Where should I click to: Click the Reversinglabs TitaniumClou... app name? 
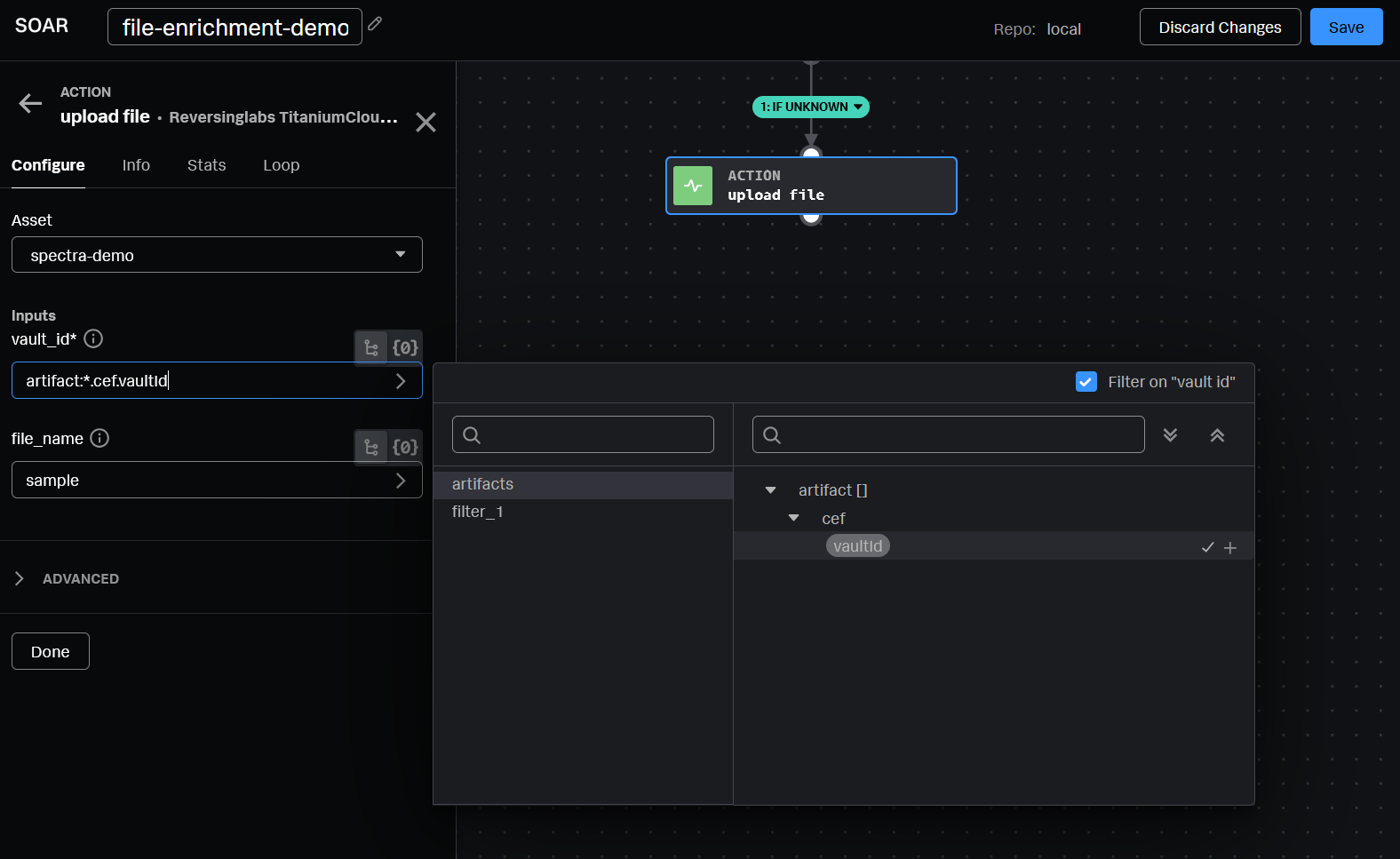pos(283,117)
